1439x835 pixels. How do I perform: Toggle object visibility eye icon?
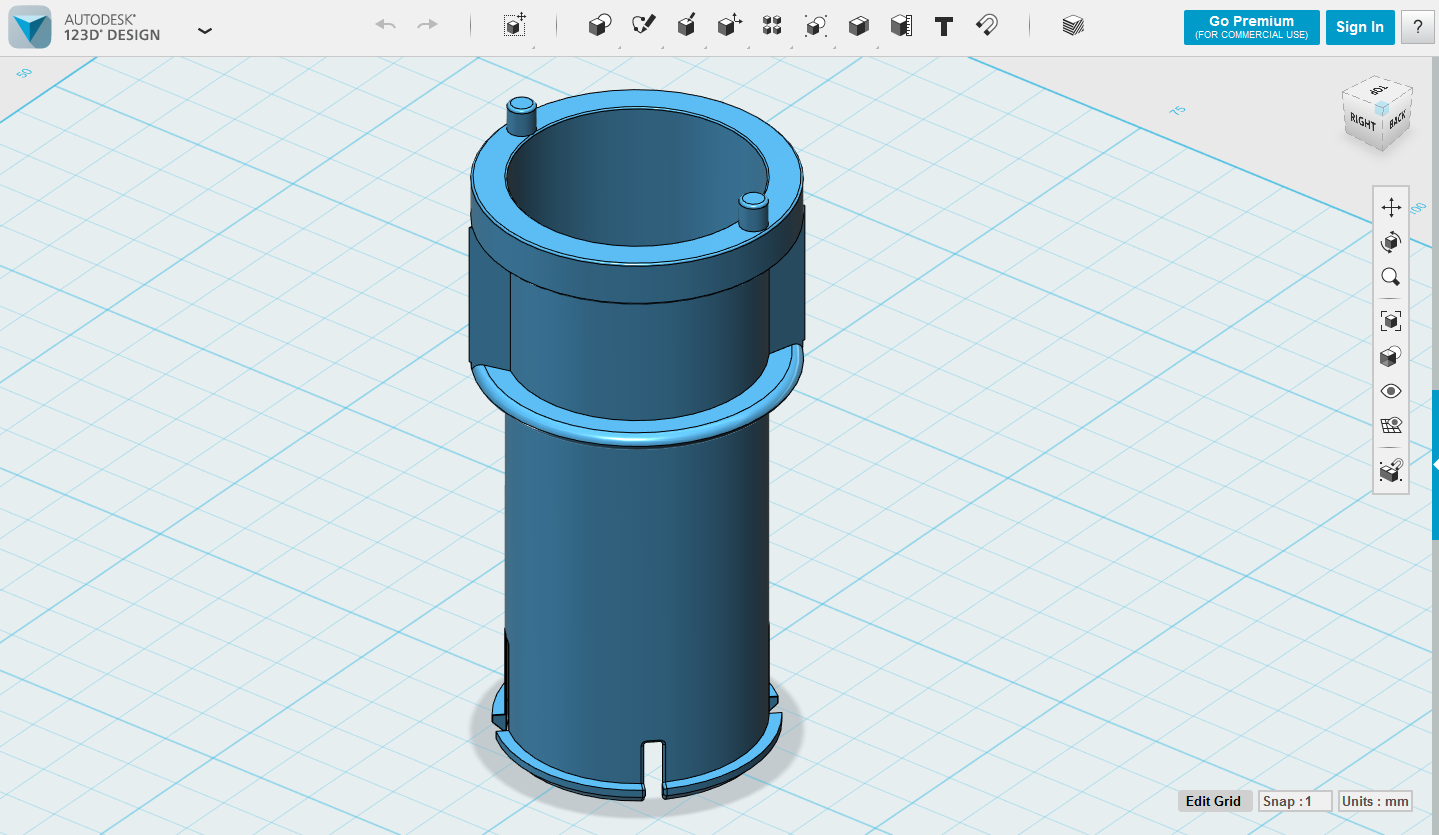tap(1390, 391)
